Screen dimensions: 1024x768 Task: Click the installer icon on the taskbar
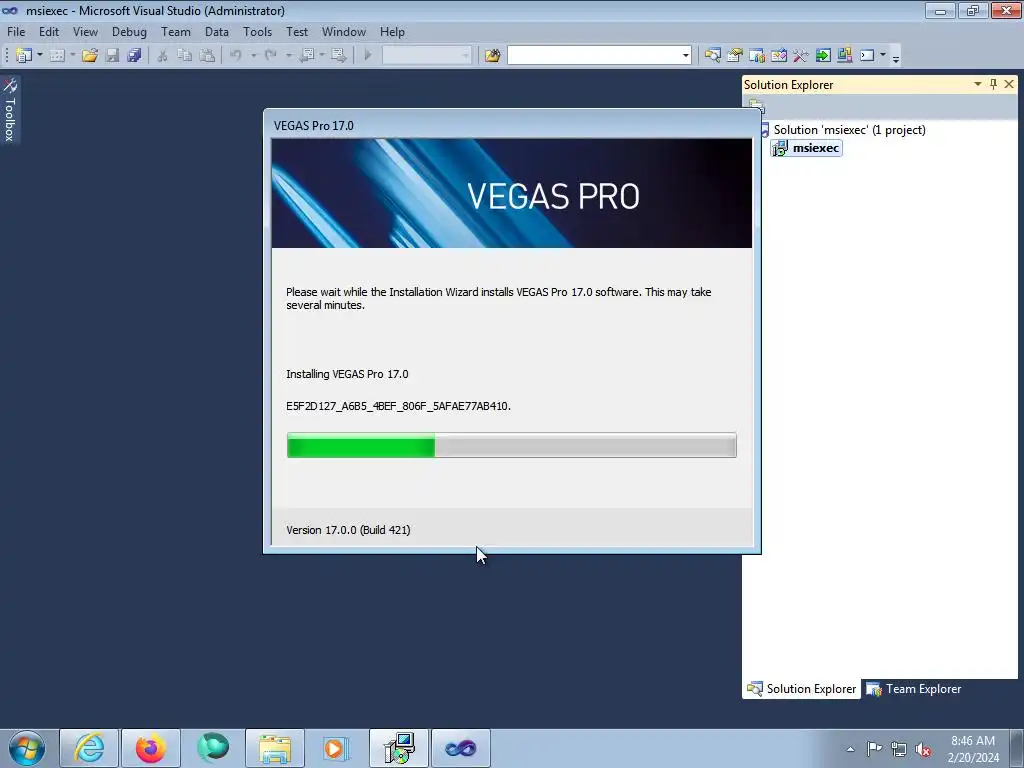(399, 748)
